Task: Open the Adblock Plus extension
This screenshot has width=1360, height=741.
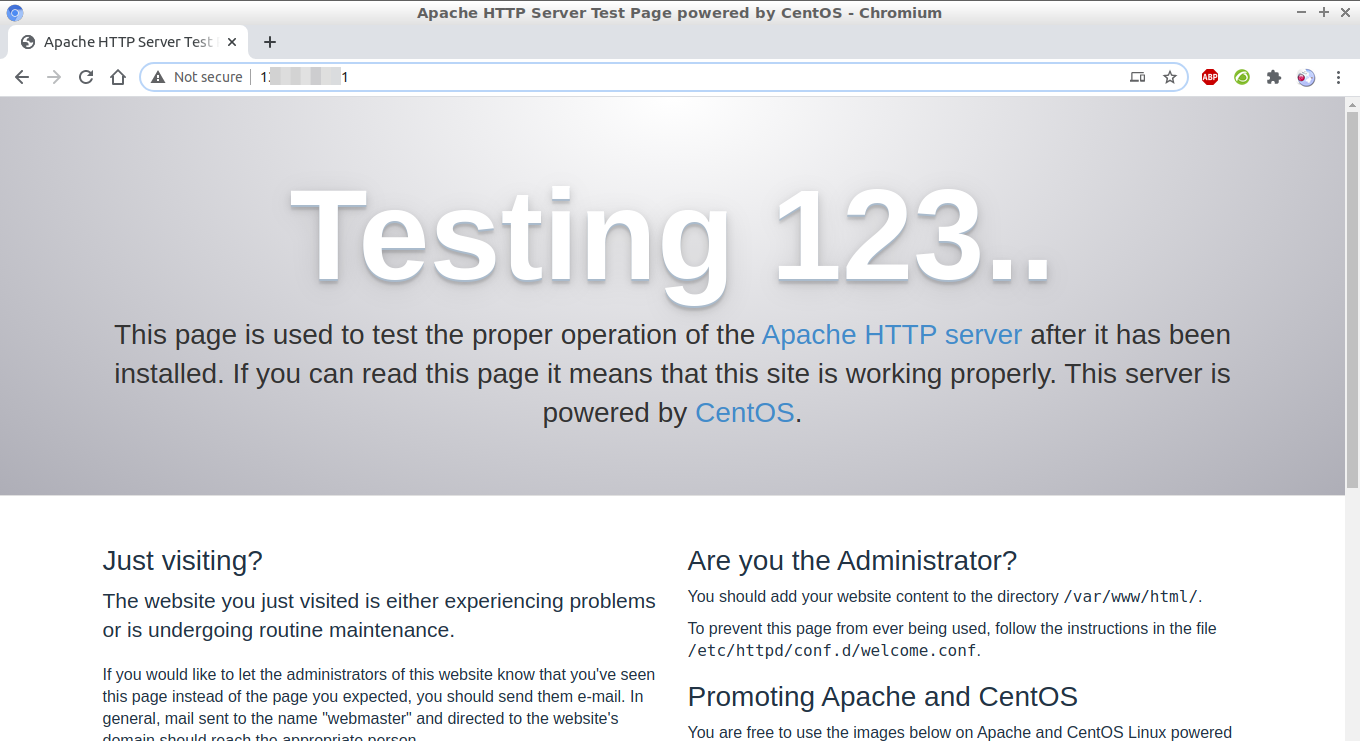Action: pyautogui.click(x=1210, y=77)
